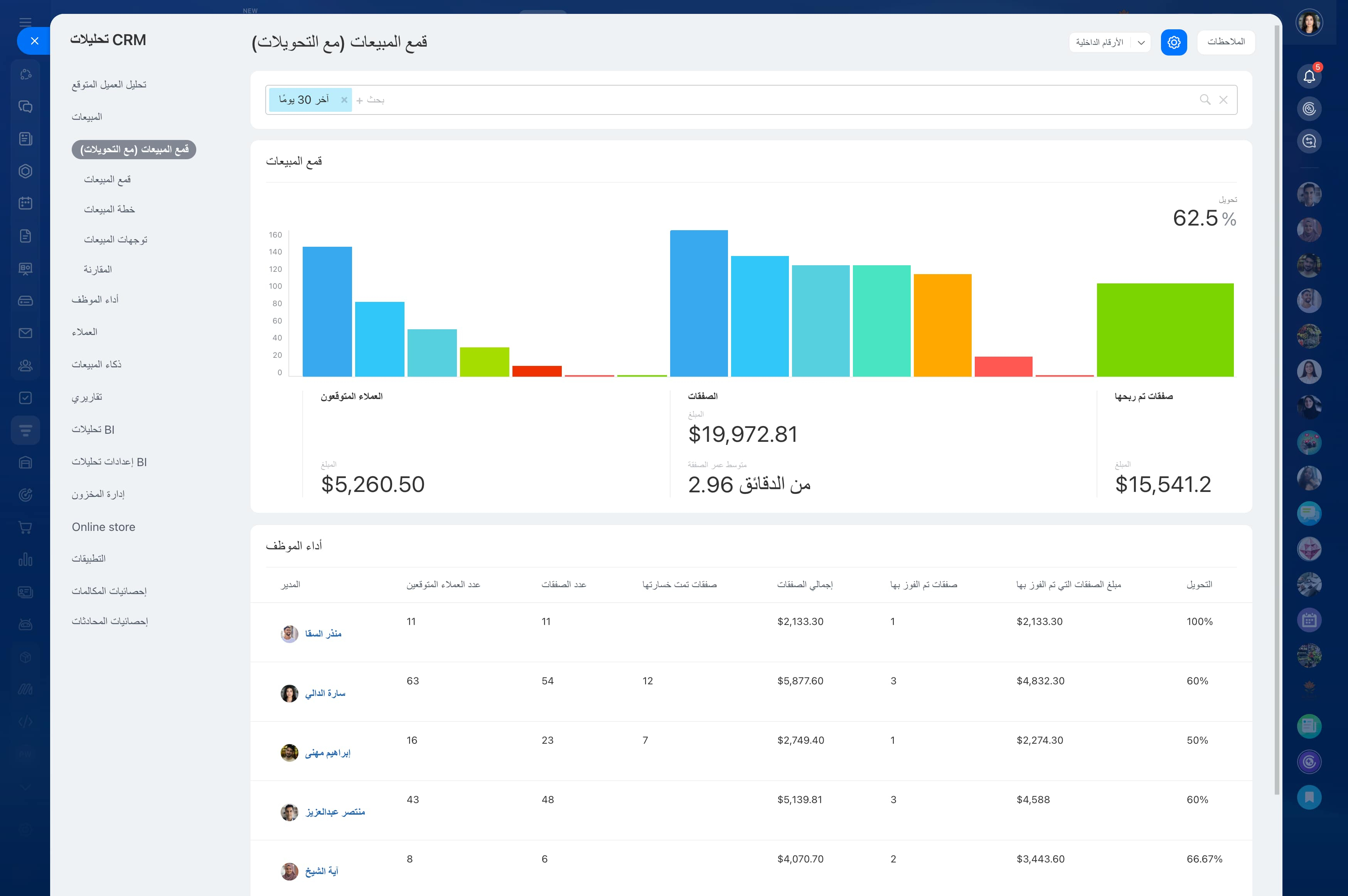Open the notifications bell icon
The height and width of the screenshot is (896, 1348).
pos(1309,76)
